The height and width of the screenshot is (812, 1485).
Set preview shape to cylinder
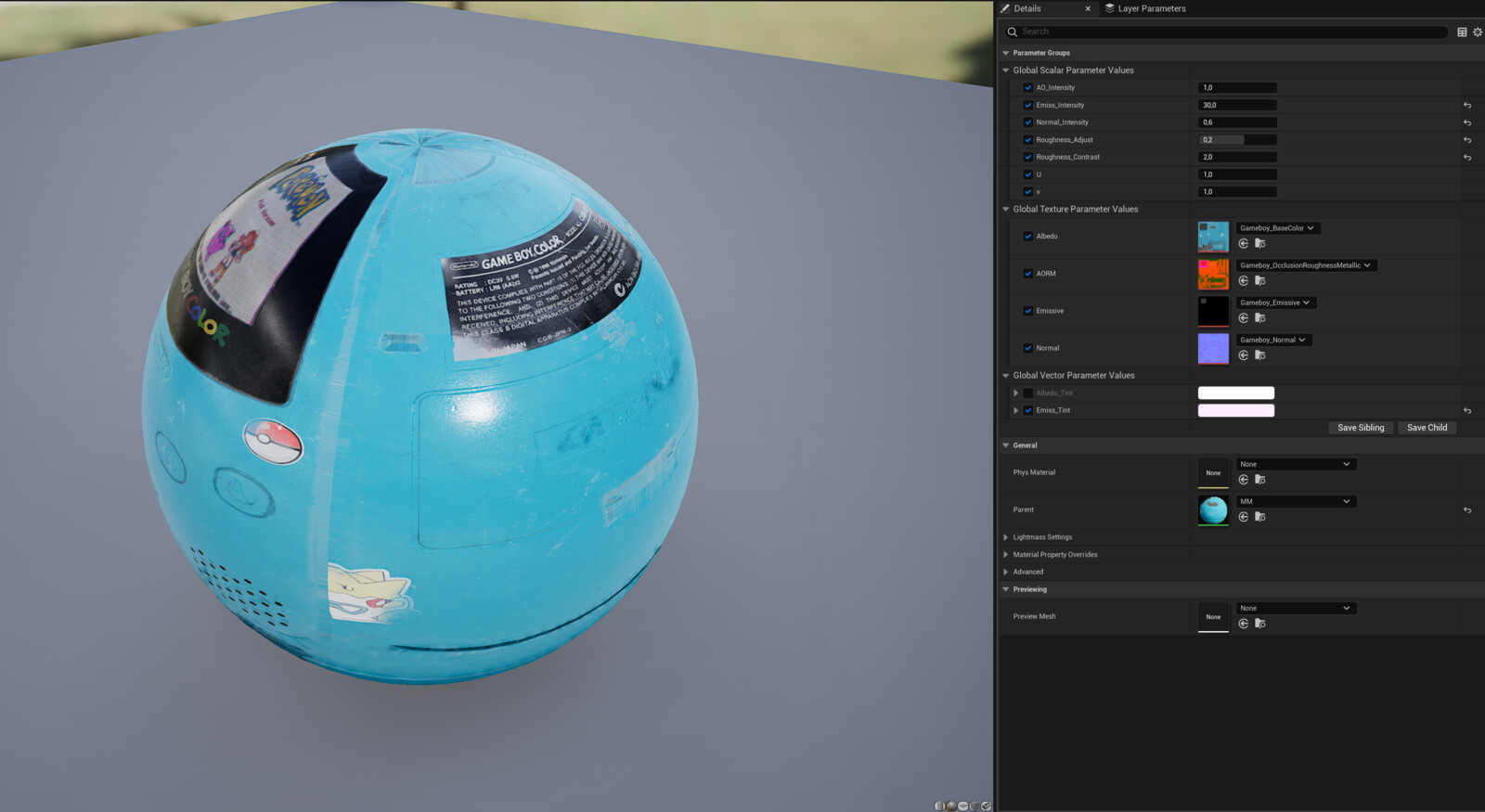[939, 806]
